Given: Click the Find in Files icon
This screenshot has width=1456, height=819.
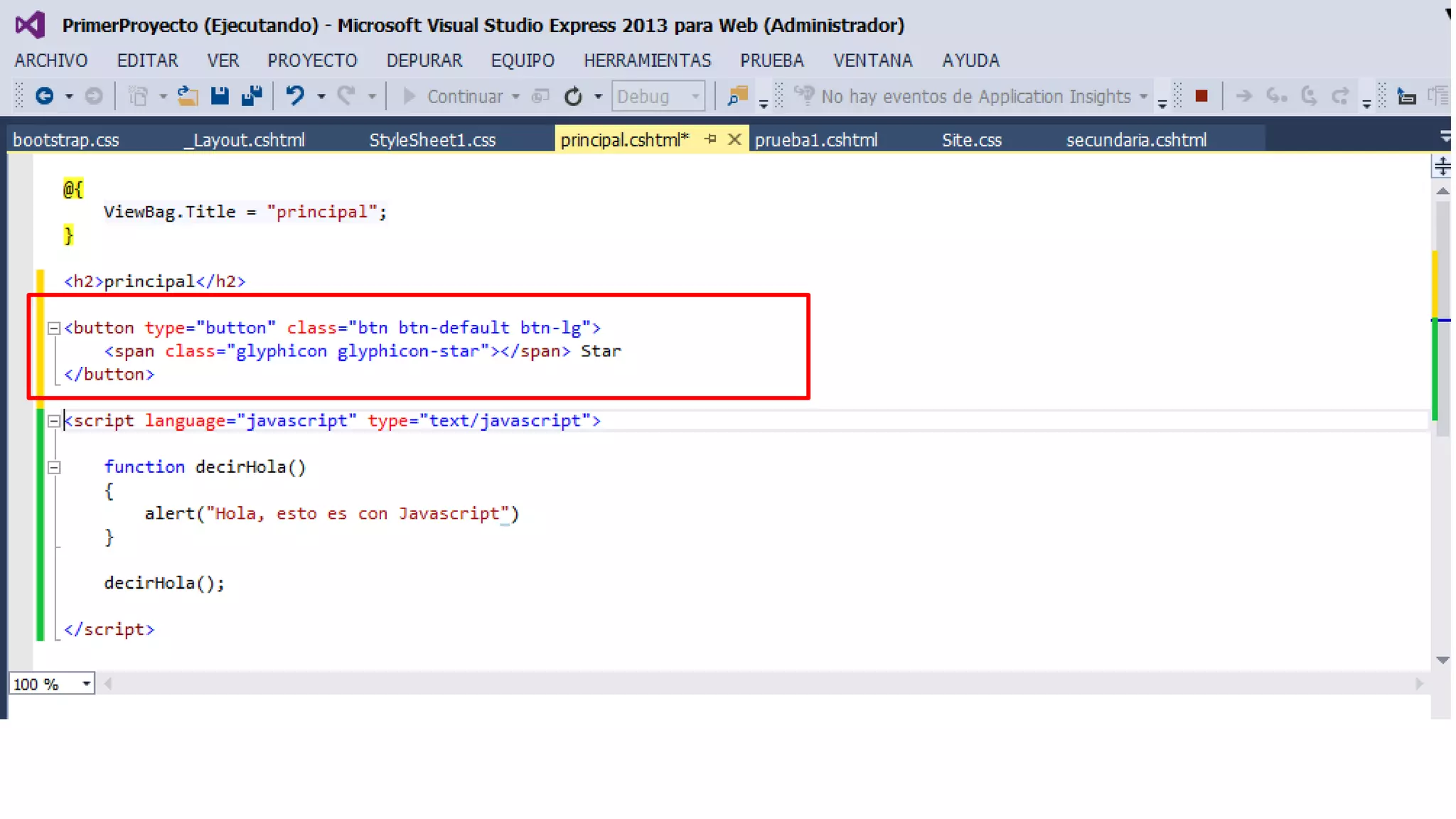Looking at the screenshot, I should click(738, 96).
